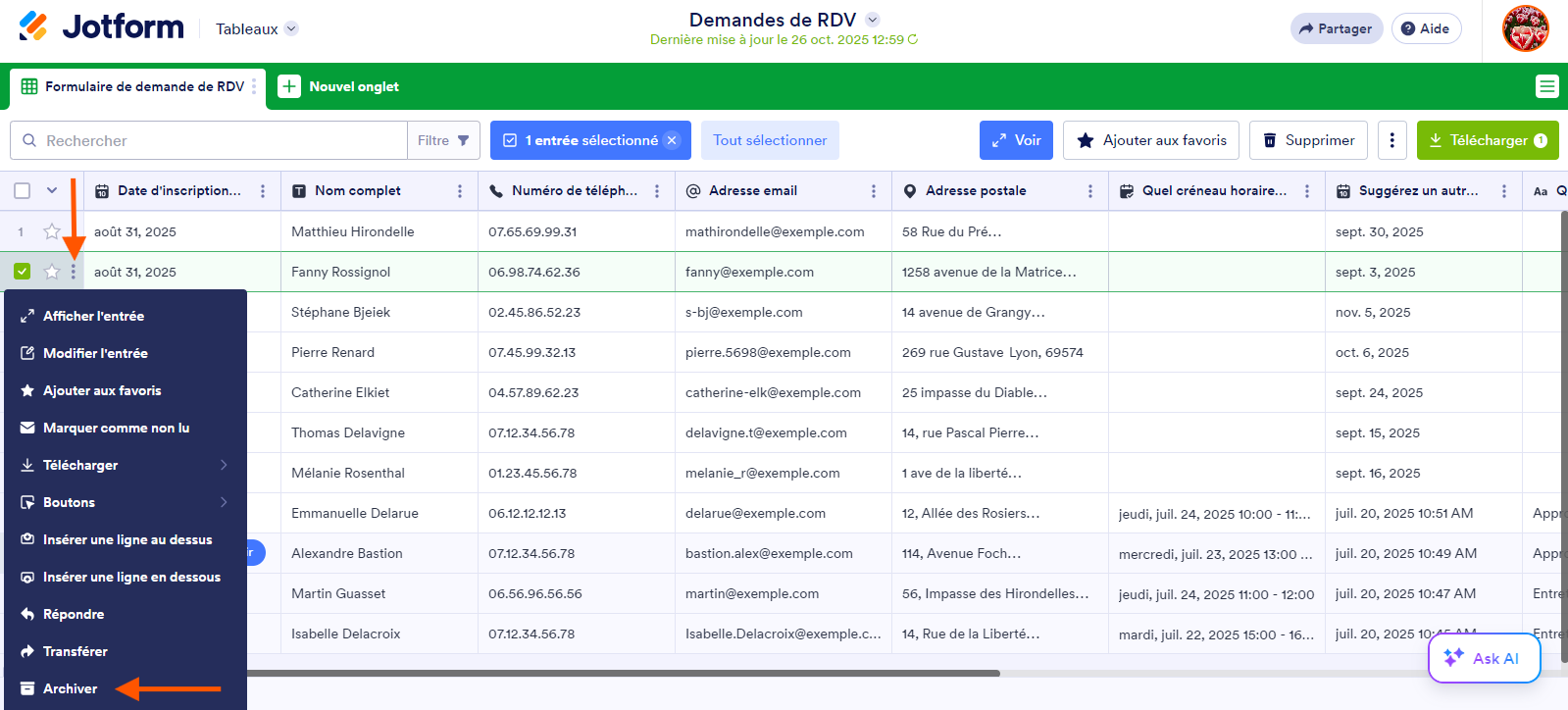Open row menu dots for Fanny Rossignol
The width and height of the screenshot is (1568, 710).
[x=74, y=272]
